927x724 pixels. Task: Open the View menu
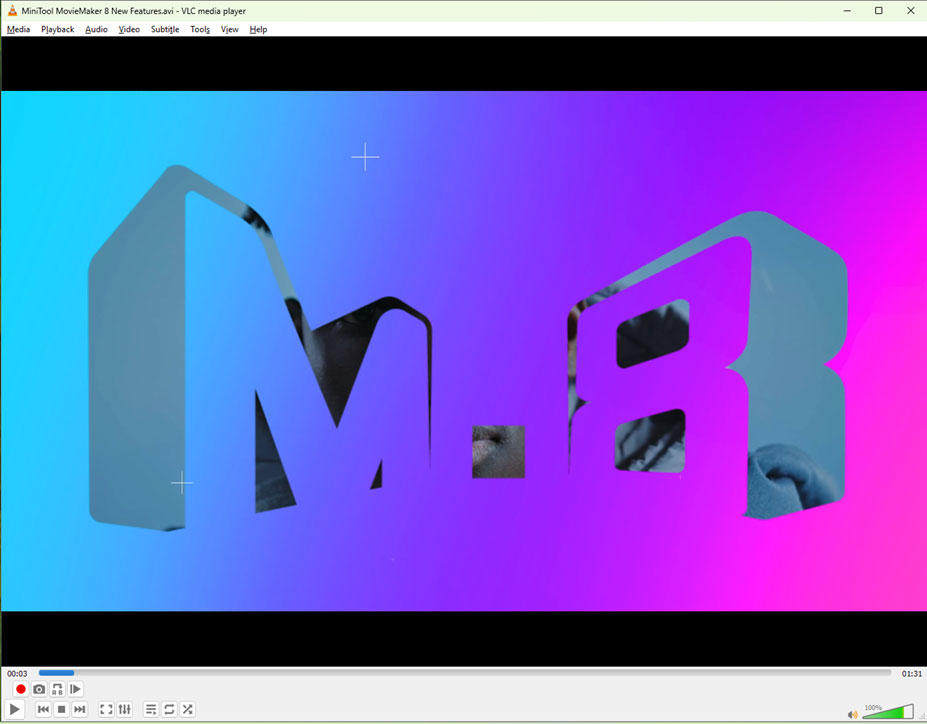tap(229, 29)
